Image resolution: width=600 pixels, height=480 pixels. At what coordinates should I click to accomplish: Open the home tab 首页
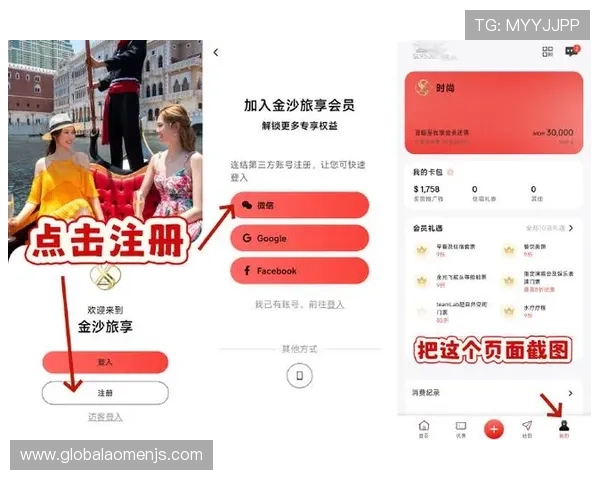(424, 429)
